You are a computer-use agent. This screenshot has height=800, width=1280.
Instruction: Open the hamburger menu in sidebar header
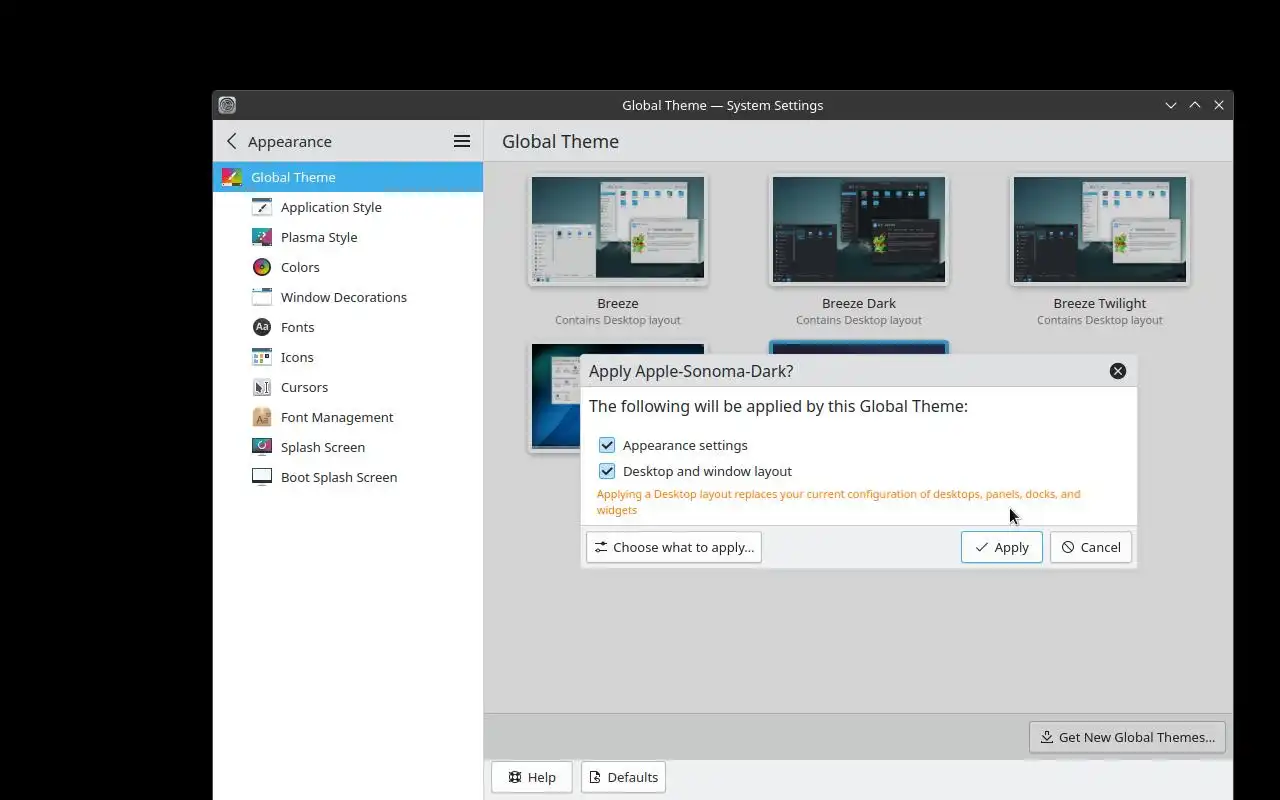pos(462,141)
